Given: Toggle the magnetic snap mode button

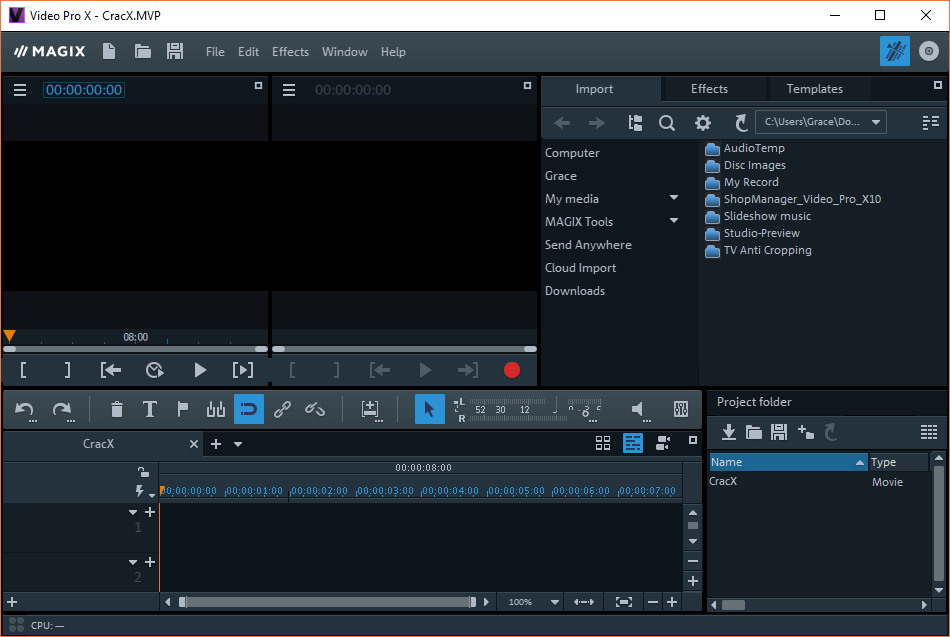Looking at the screenshot, I should [249, 409].
